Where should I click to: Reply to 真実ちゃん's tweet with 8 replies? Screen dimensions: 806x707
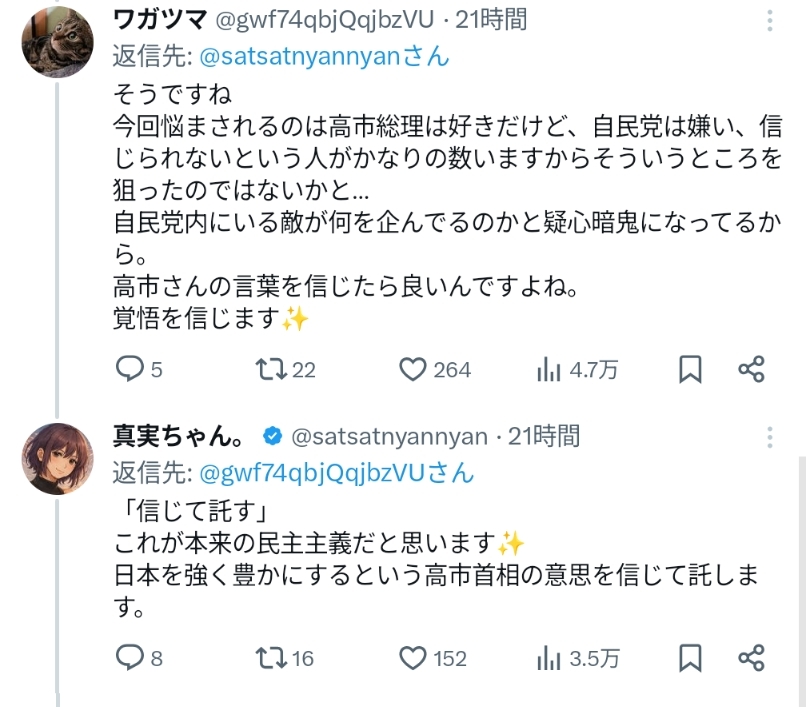(x=131, y=657)
